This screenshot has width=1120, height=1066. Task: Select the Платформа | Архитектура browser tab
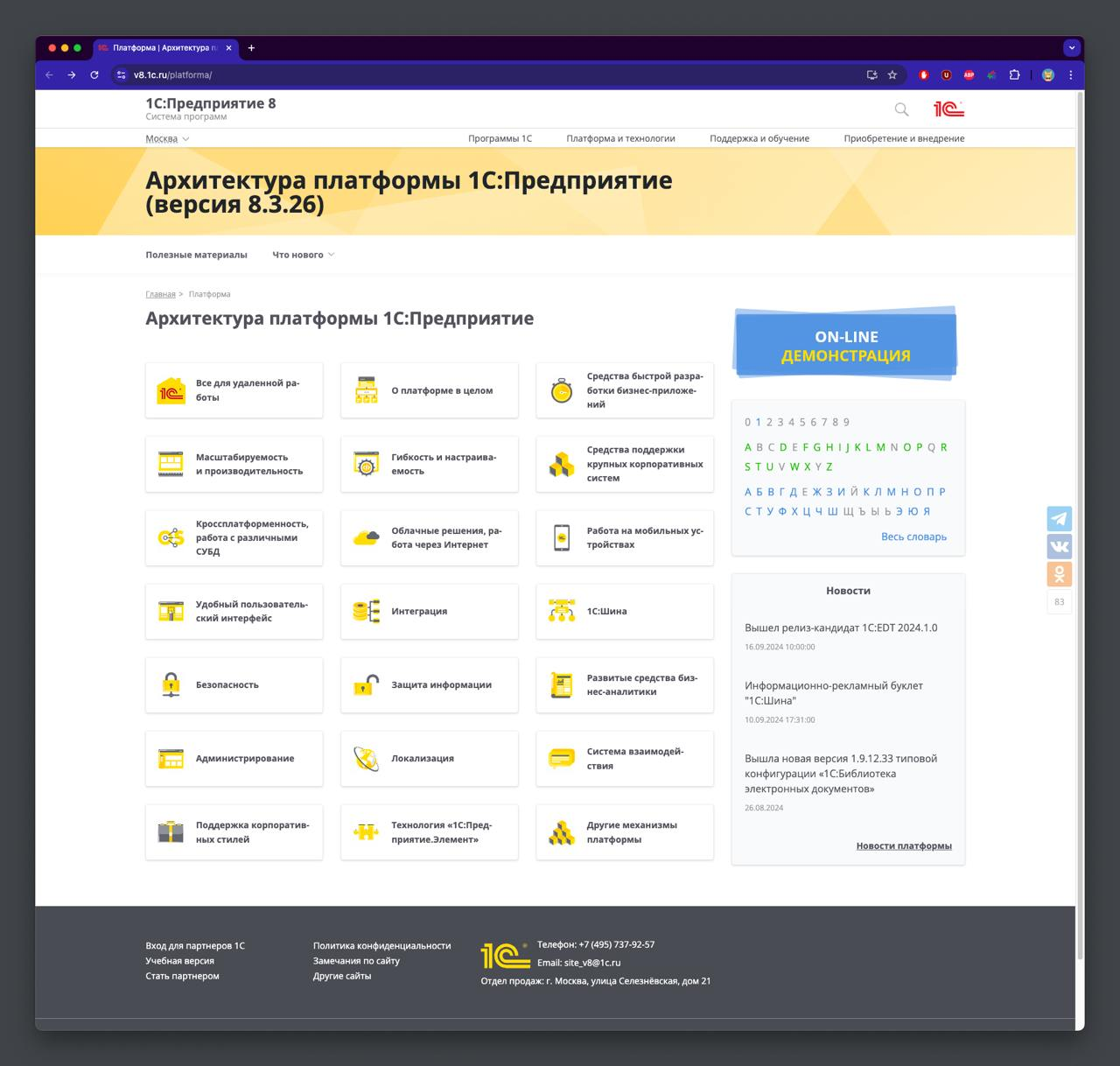click(x=164, y=48)
